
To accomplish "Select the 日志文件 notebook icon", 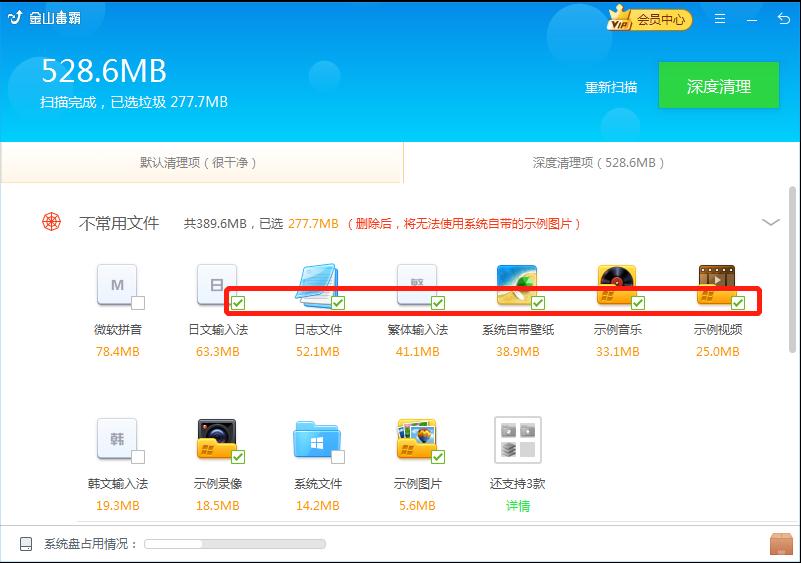I will (317, 285).
